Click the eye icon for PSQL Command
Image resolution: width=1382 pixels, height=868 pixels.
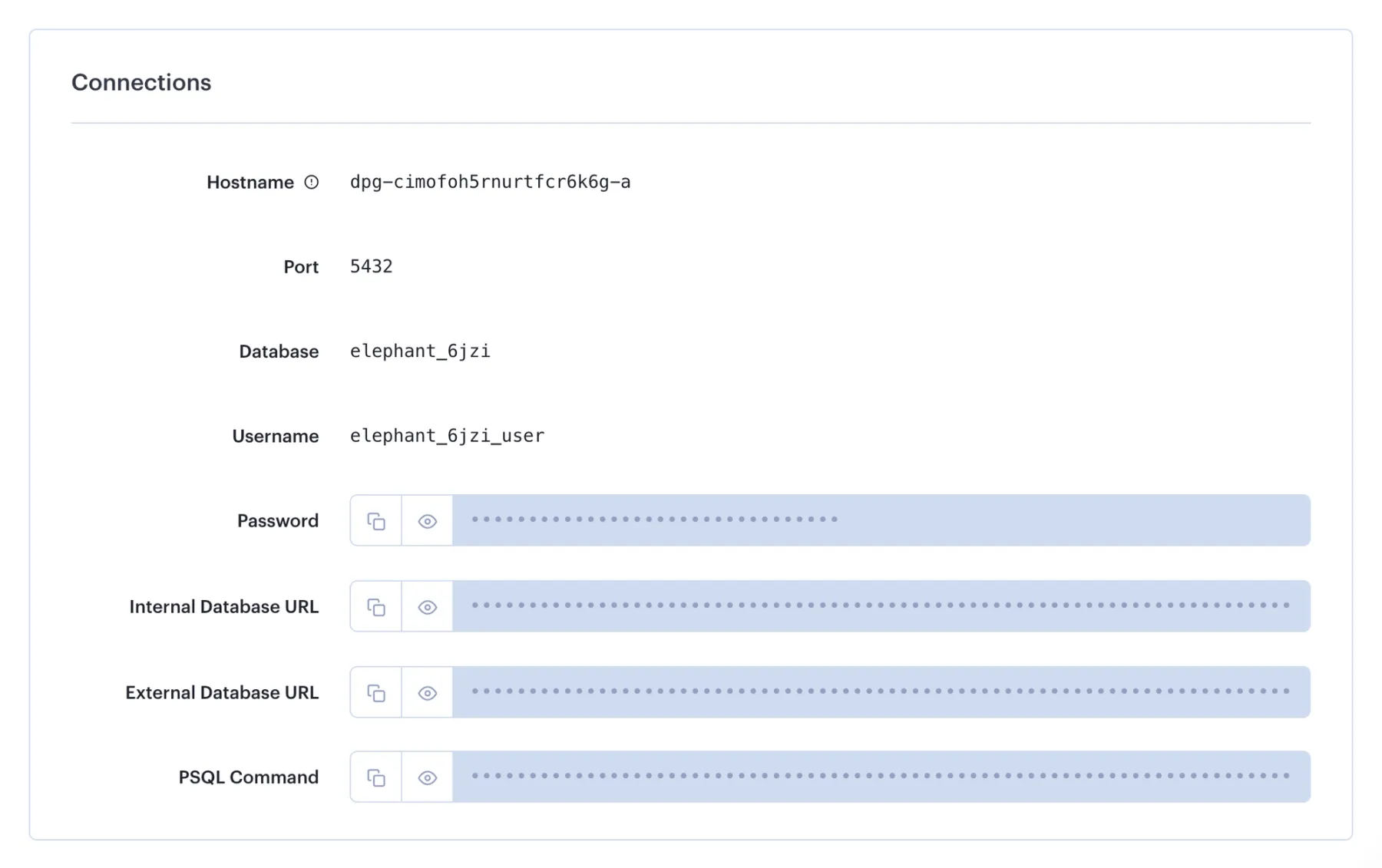[x=427, y=777]
